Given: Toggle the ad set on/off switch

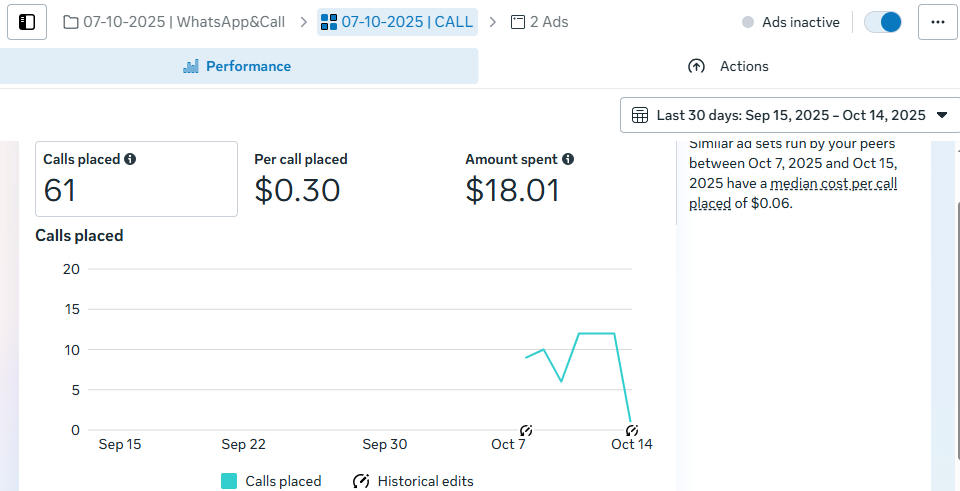Looking at the screenshot, I should tap(883, 22).
